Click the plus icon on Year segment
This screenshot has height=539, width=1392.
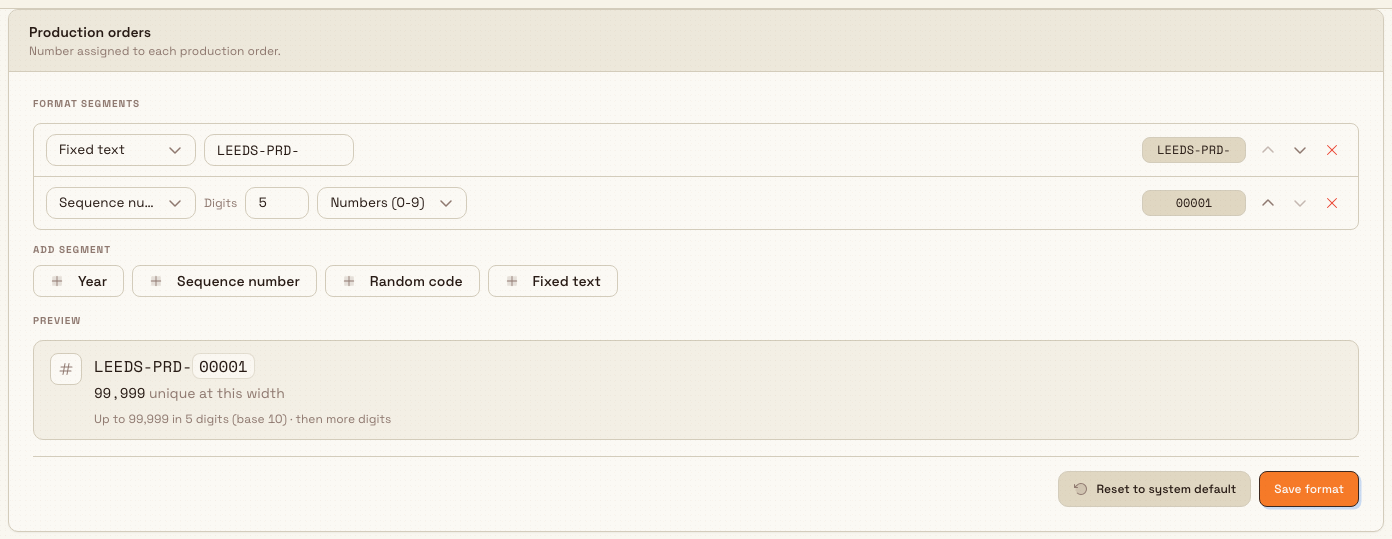pyautogui.click(x=57, y=281)
